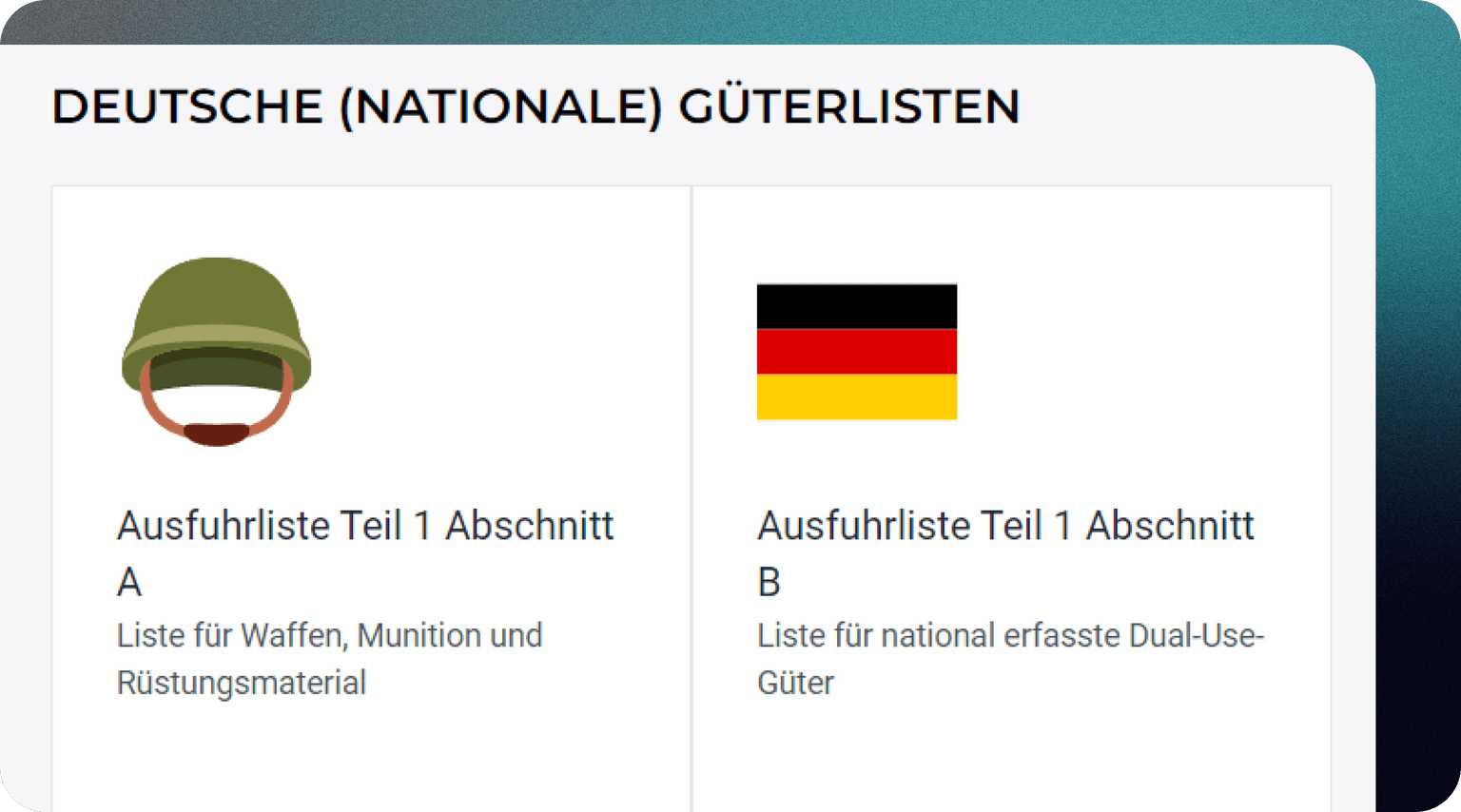Select the Abschnitt A card
The width and height of the screenshot is (1461, 812).
(x=371, y=475)
